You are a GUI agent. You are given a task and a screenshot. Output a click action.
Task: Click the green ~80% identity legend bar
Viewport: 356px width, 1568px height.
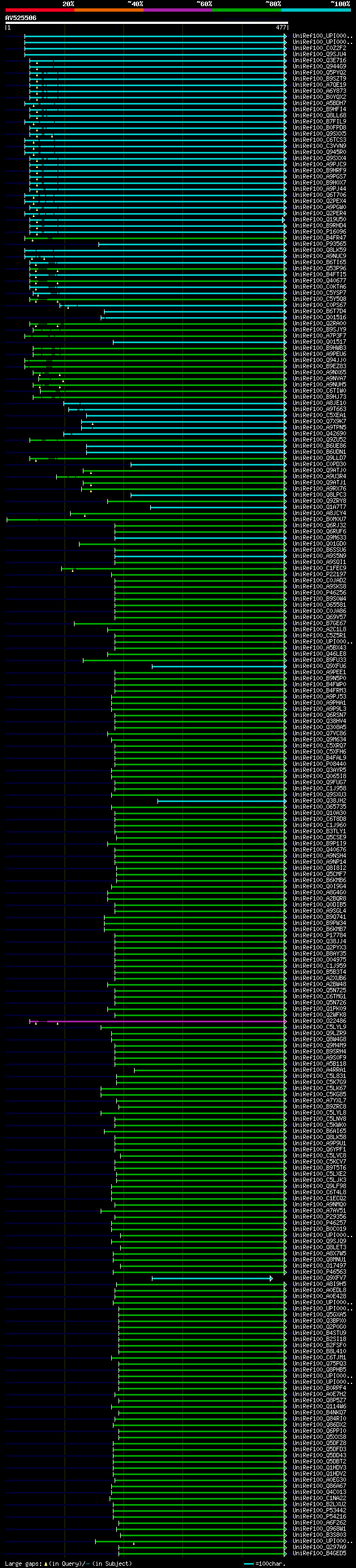pos(247,10)
